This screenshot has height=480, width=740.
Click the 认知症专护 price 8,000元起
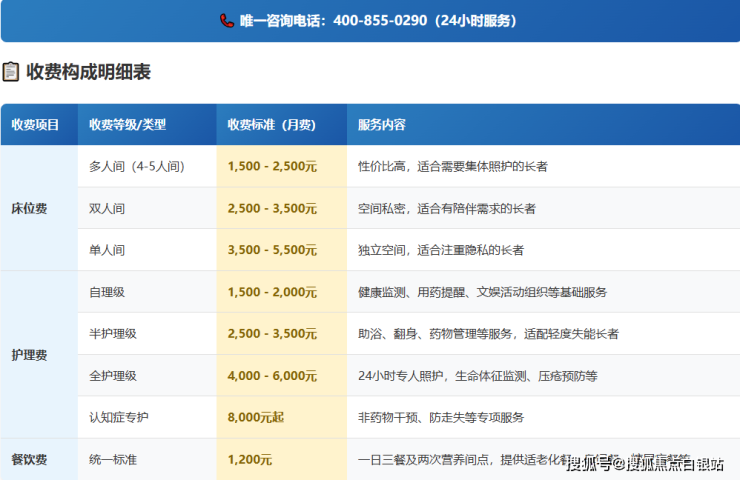coord(257,417)
